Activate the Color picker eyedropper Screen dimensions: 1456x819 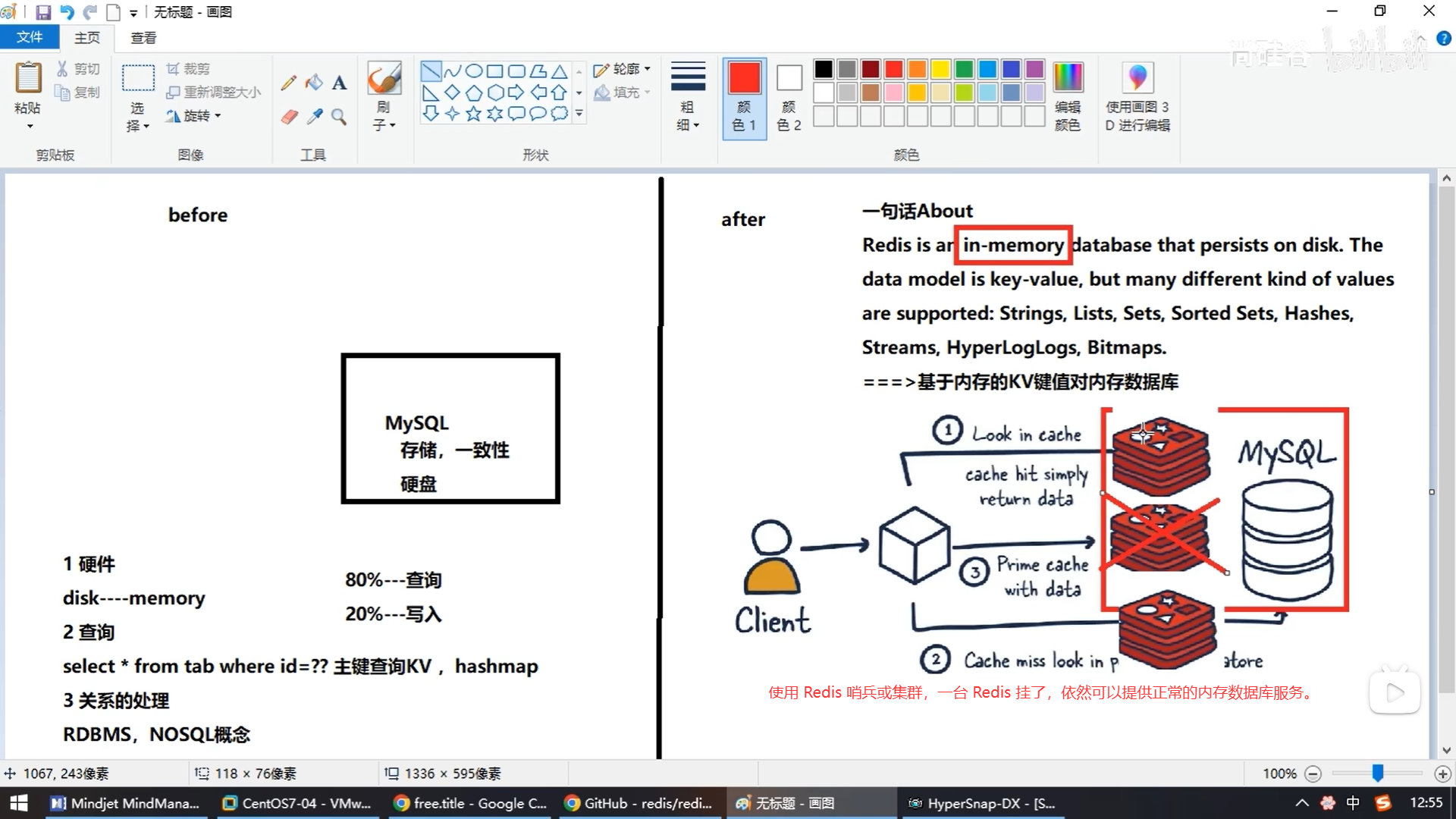coord(314,117)
